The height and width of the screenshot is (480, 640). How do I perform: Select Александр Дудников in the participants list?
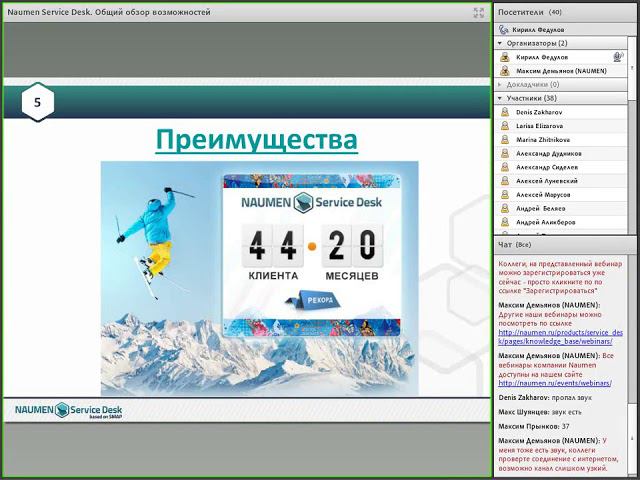pyautogui.click(x=549, y=153)
